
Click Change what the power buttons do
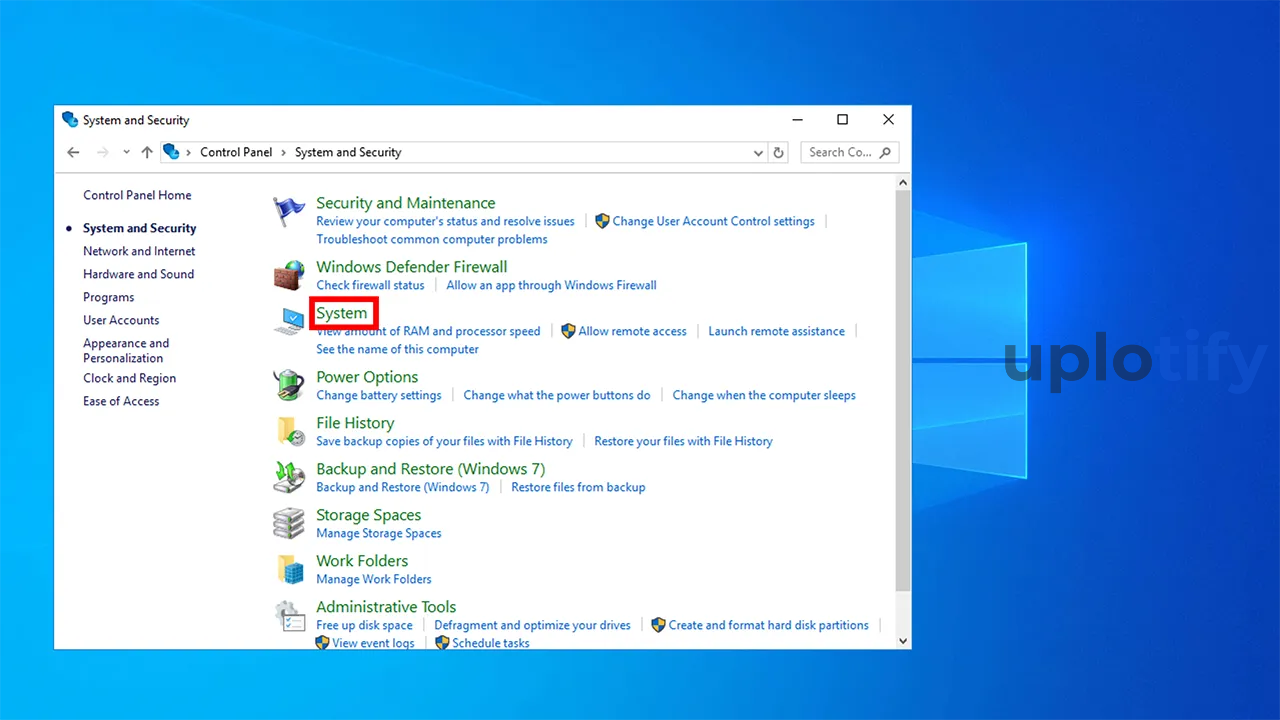click(557, 395)
